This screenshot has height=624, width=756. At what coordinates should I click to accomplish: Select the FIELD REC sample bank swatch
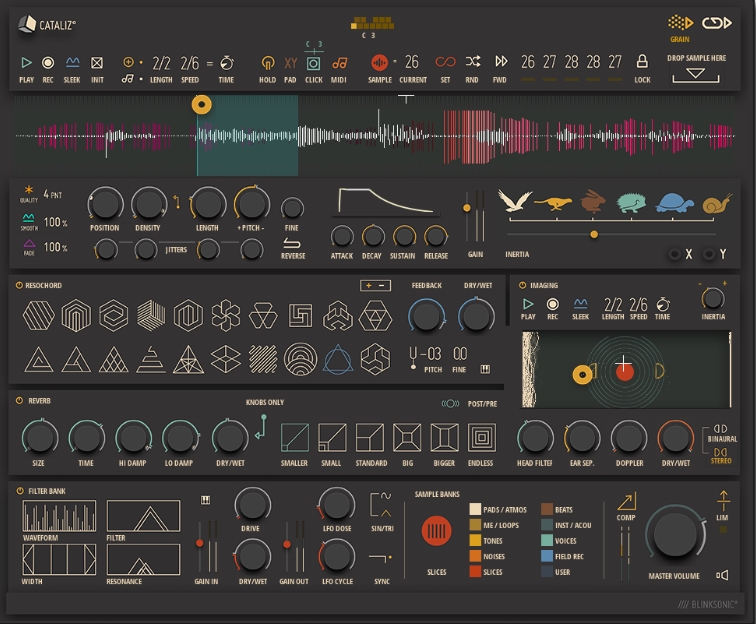click(x=547, y=556)
